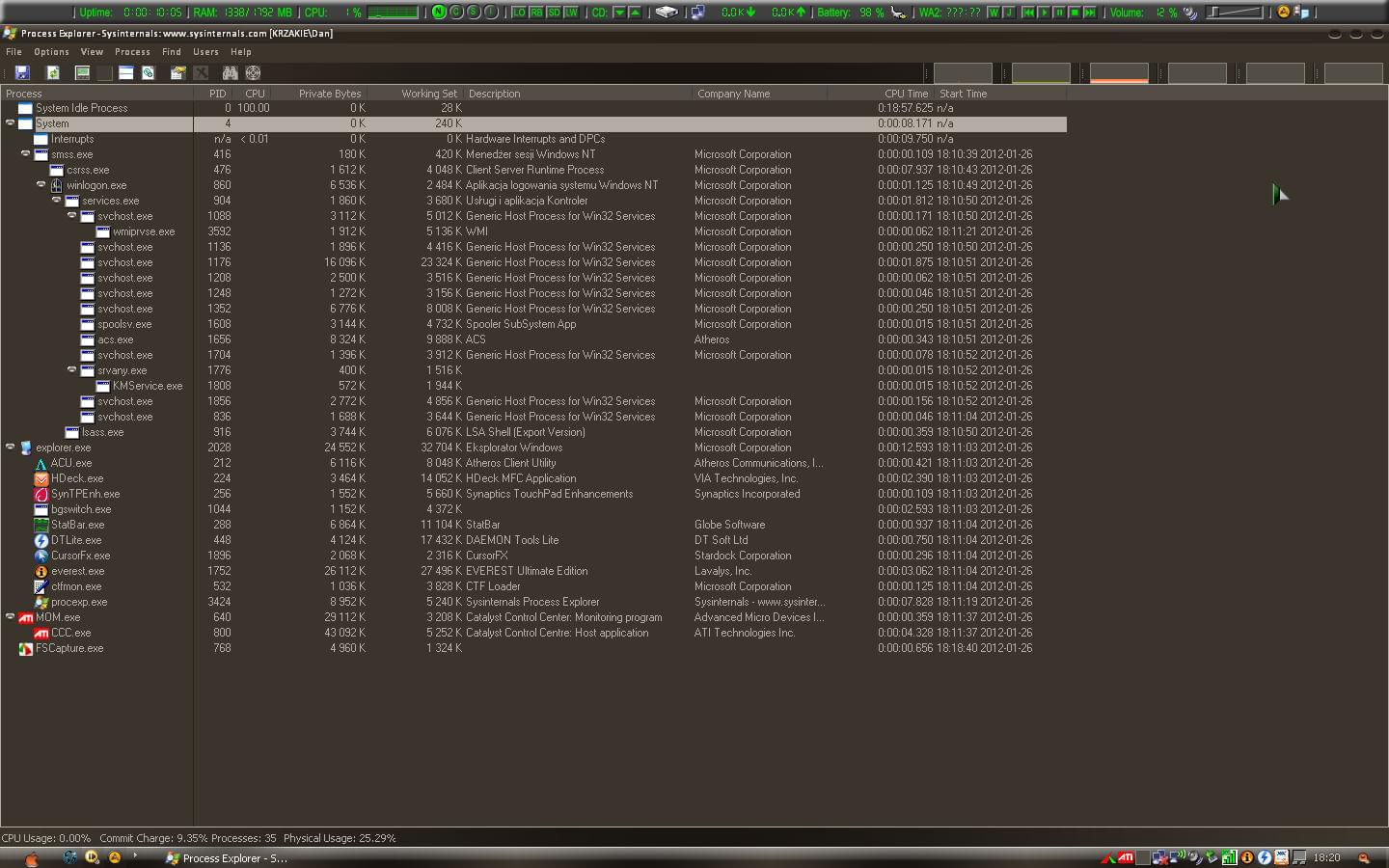
Task: Select the procexp.exe process row
Action: click(x=533, y=602)
